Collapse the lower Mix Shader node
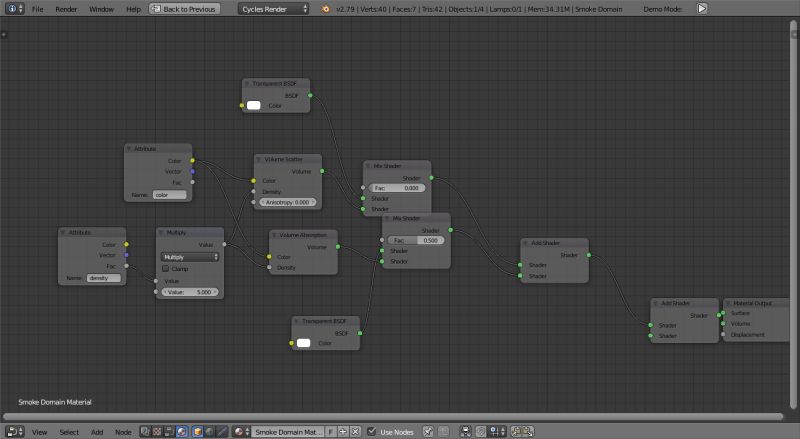The image size is (800, 439). click(387, 218)
